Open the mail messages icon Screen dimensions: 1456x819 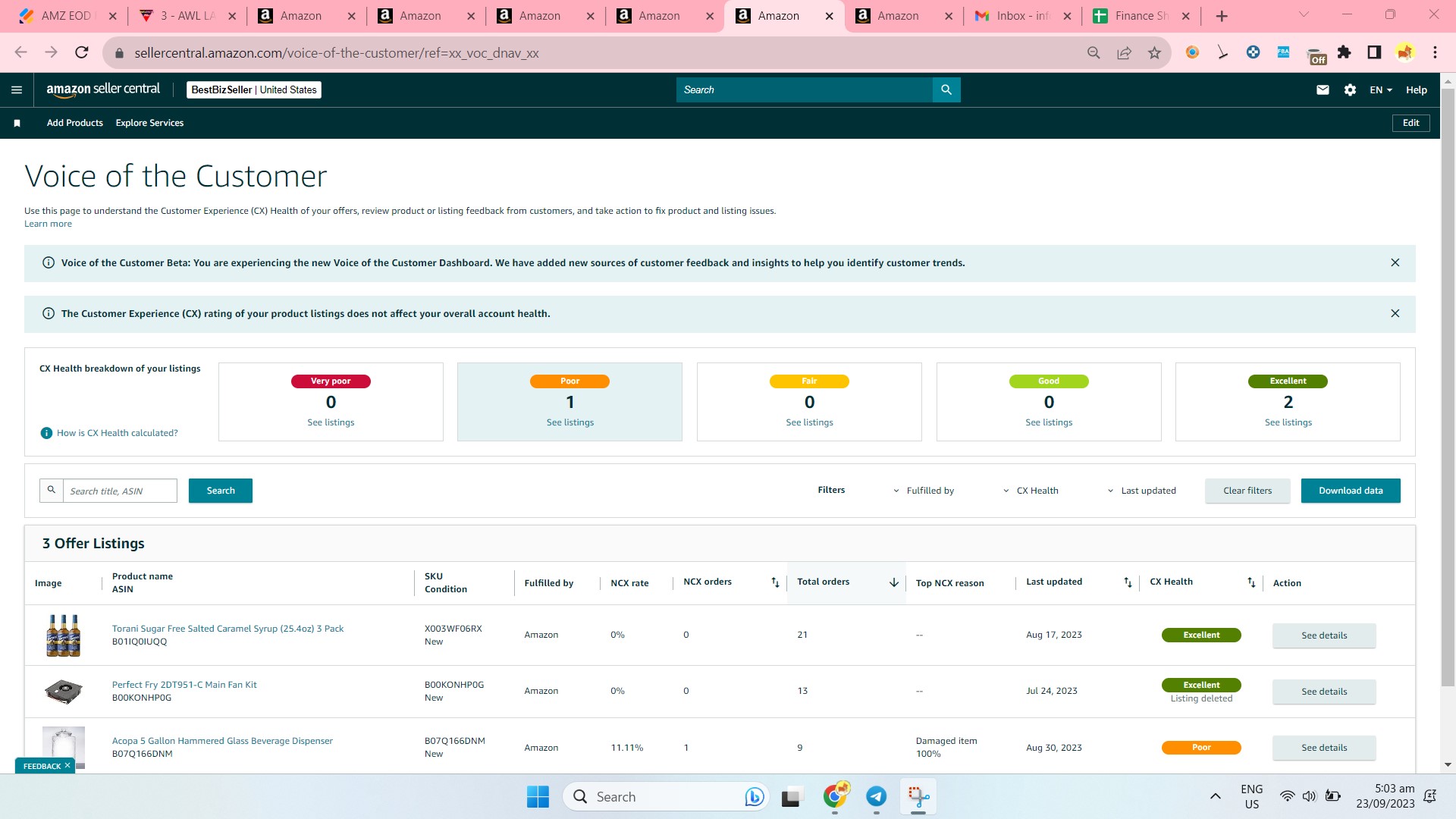tap(1323, 89)
